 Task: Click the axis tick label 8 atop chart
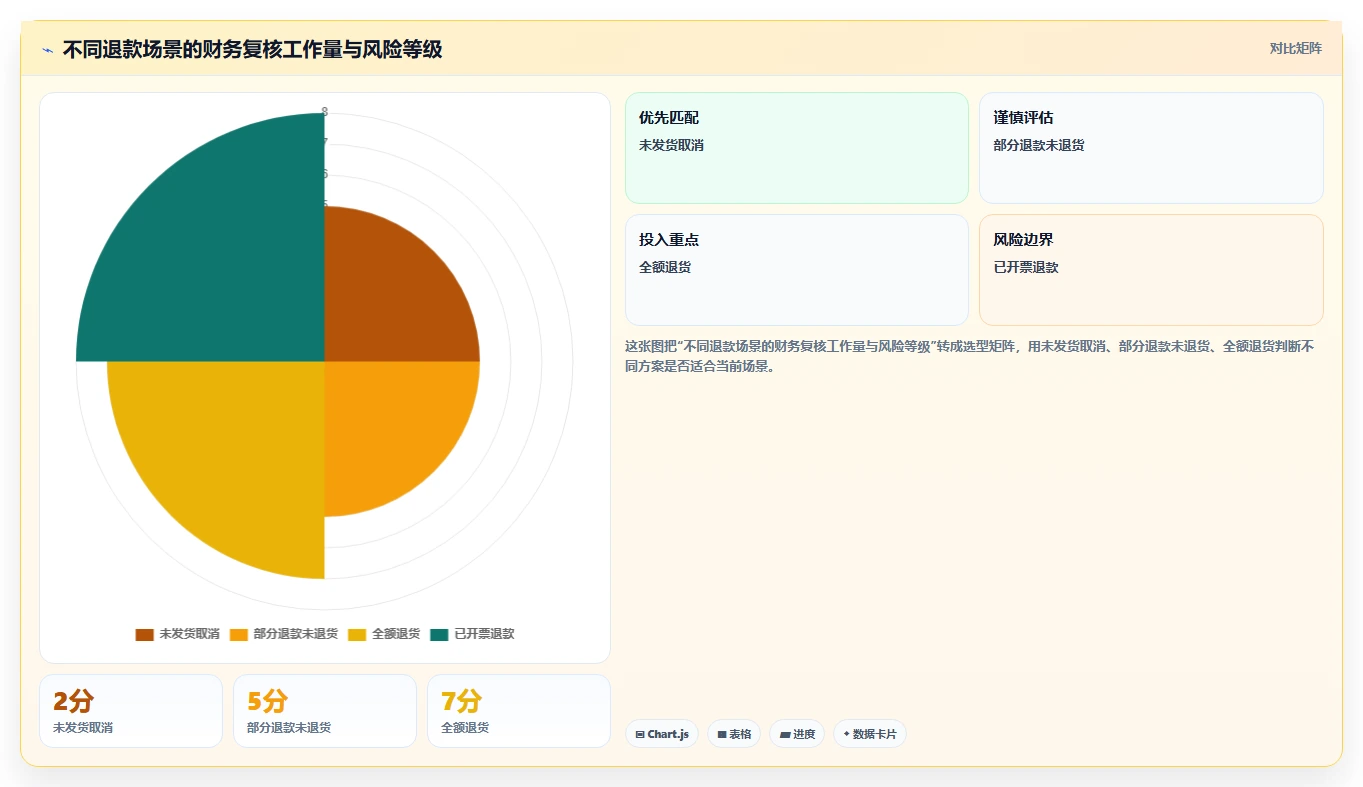coord(324,112)
